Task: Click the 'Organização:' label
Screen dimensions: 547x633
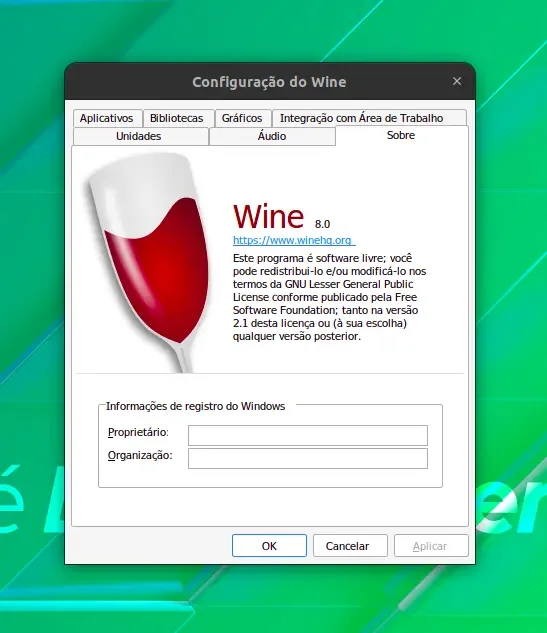Action: coord(140,456)
